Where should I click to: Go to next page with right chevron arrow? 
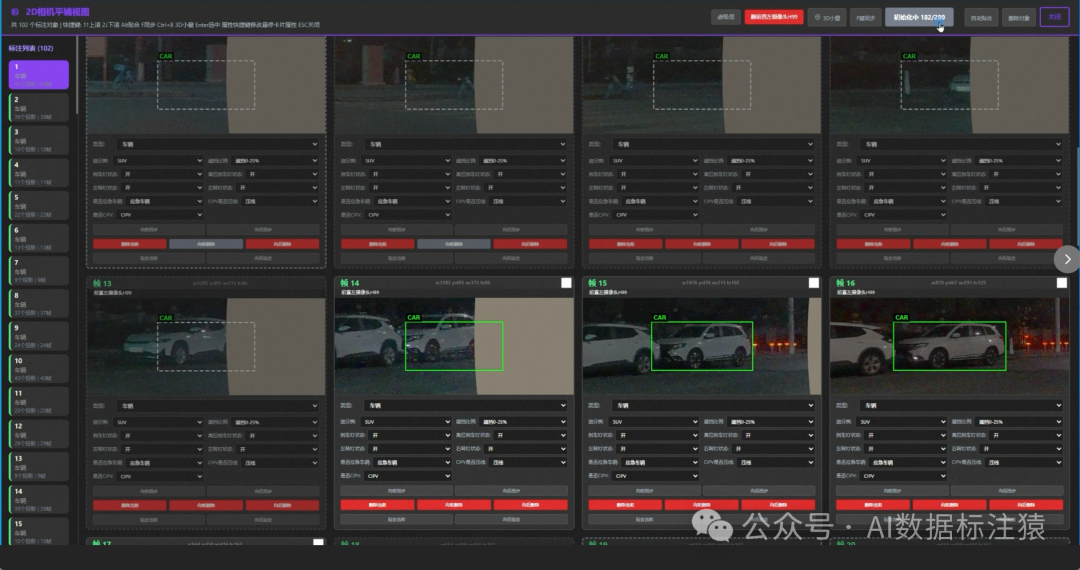(1067, 259)
